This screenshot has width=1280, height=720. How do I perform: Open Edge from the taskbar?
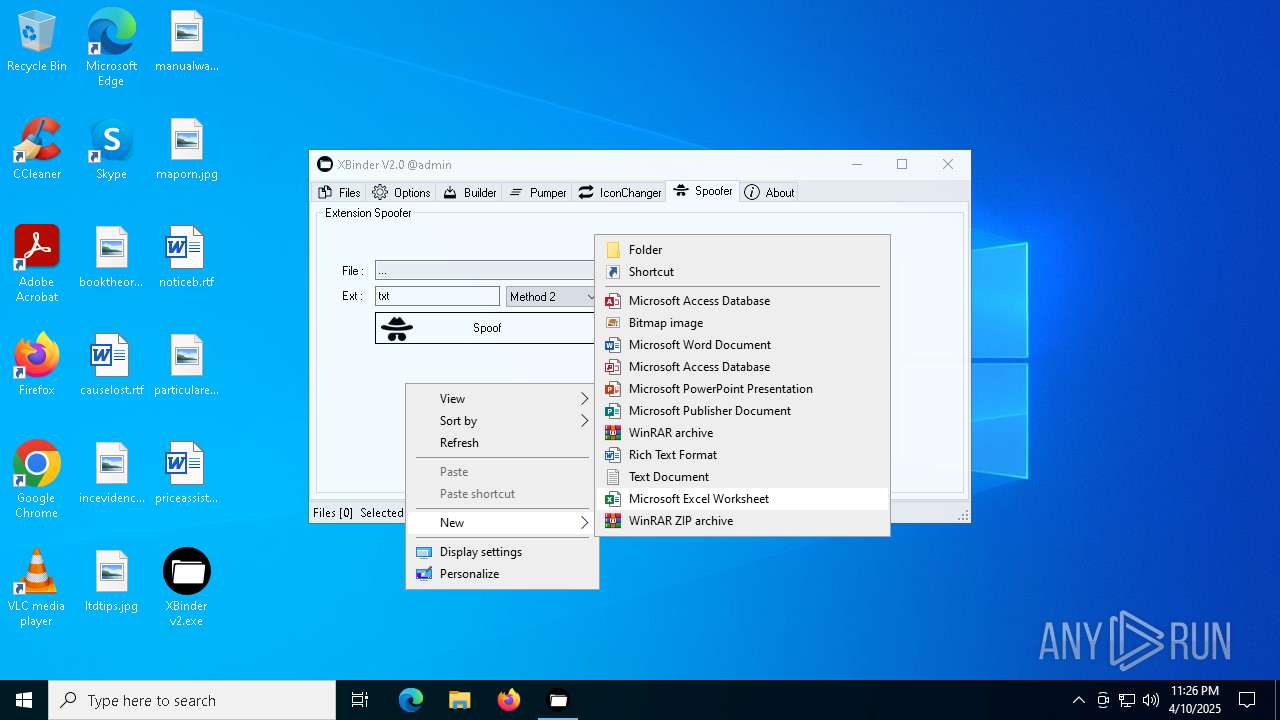click(x=411, y=700)
